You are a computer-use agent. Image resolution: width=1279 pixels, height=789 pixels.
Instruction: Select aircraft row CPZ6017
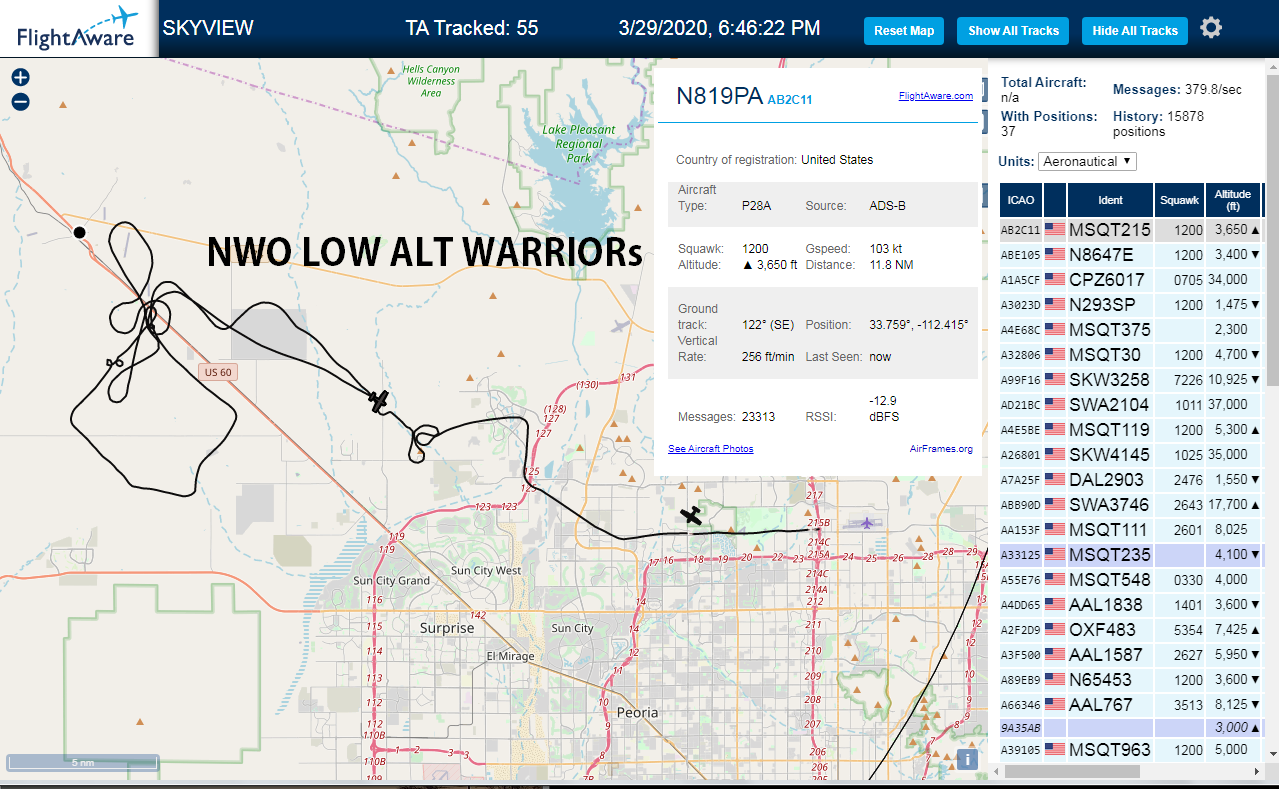click(x=1132, y=279)
